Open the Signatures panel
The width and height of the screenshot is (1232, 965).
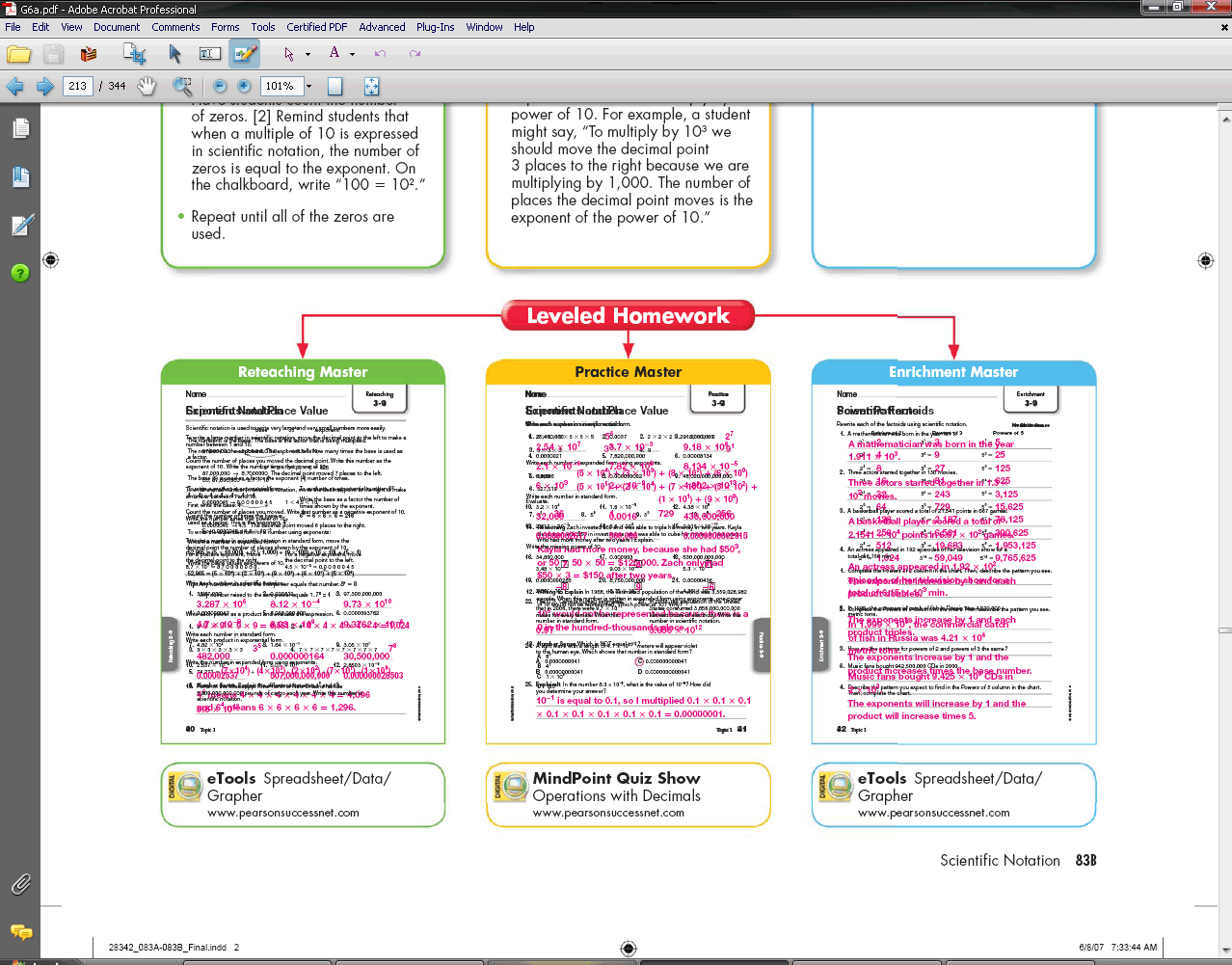[x=21, y=226]
